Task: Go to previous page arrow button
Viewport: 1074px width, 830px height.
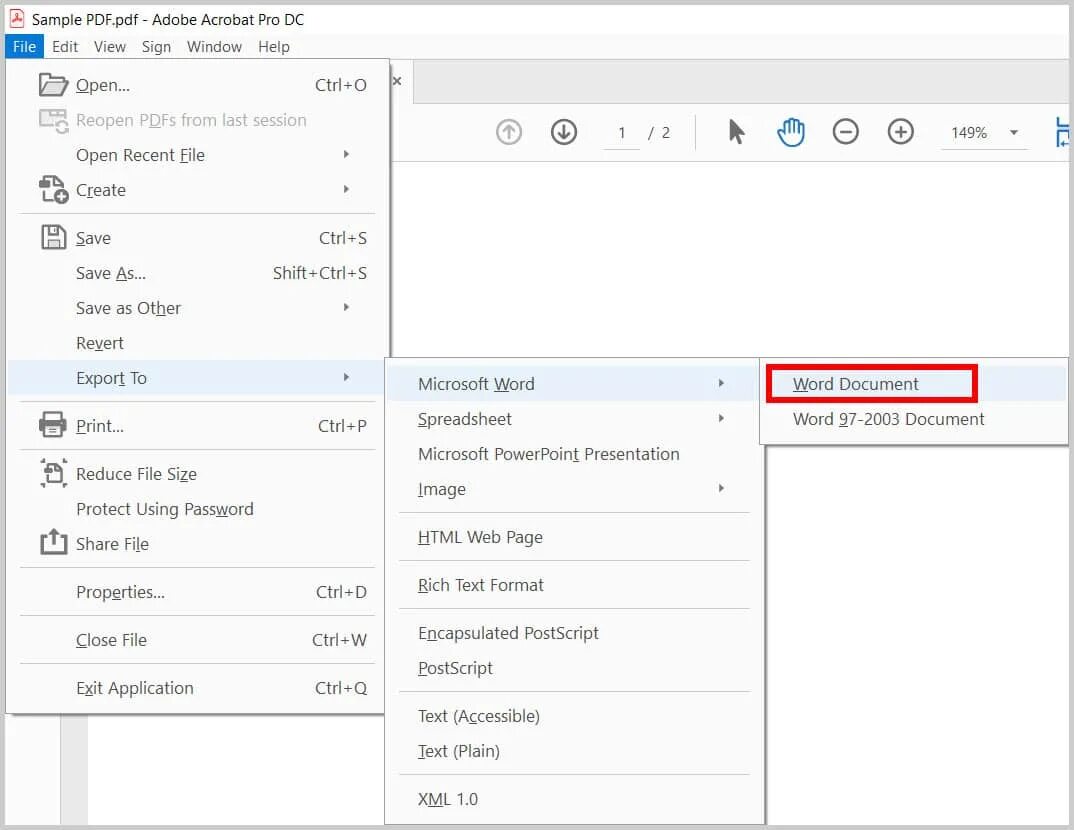Action: [509, 132]
